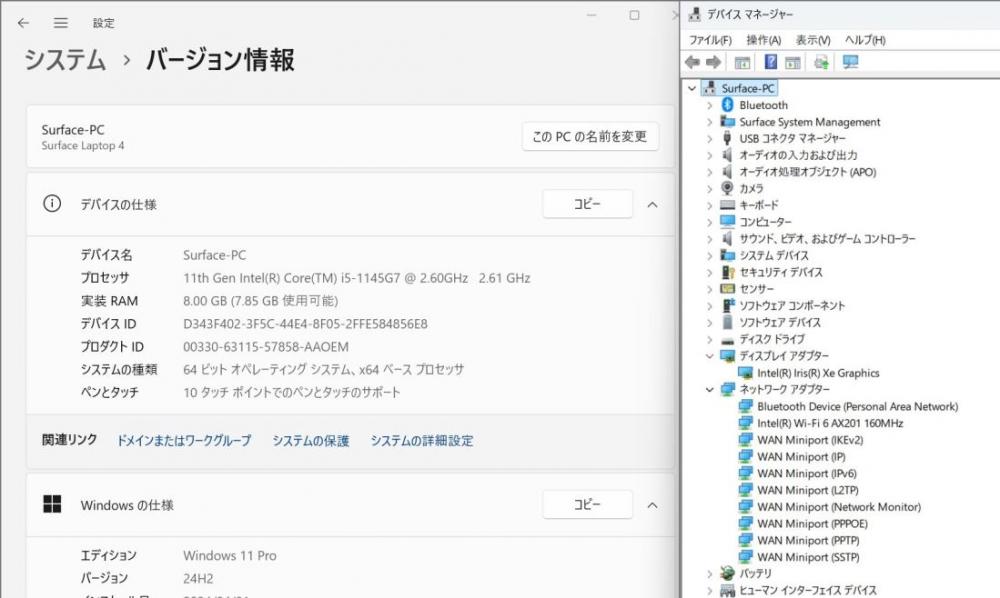The image size is (1000, 598).
Task: Expand the Bluetooth category
Action: (x=710, y=105)
